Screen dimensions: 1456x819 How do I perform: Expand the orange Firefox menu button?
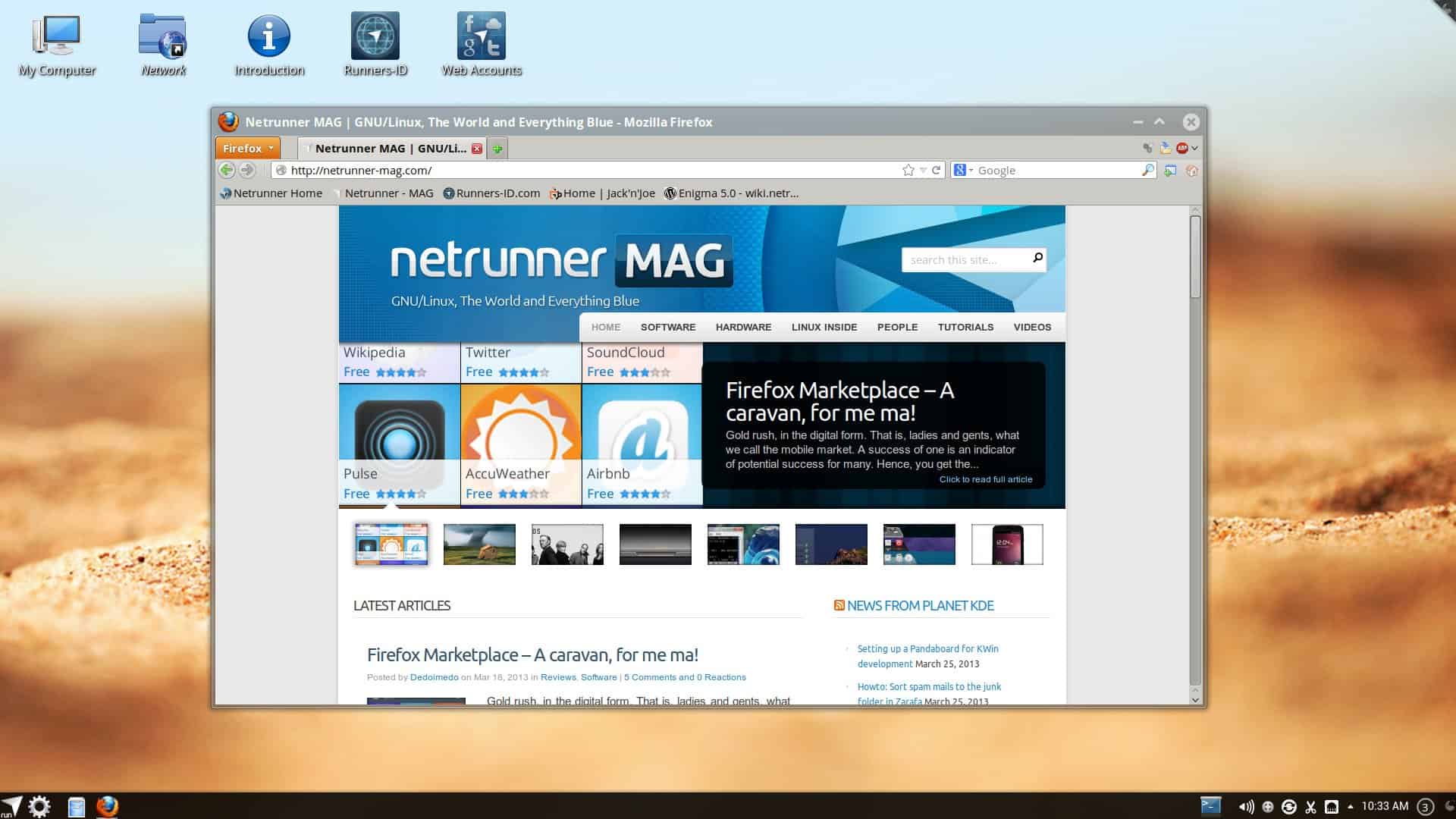pyautogui.click(x=248, y=149)
